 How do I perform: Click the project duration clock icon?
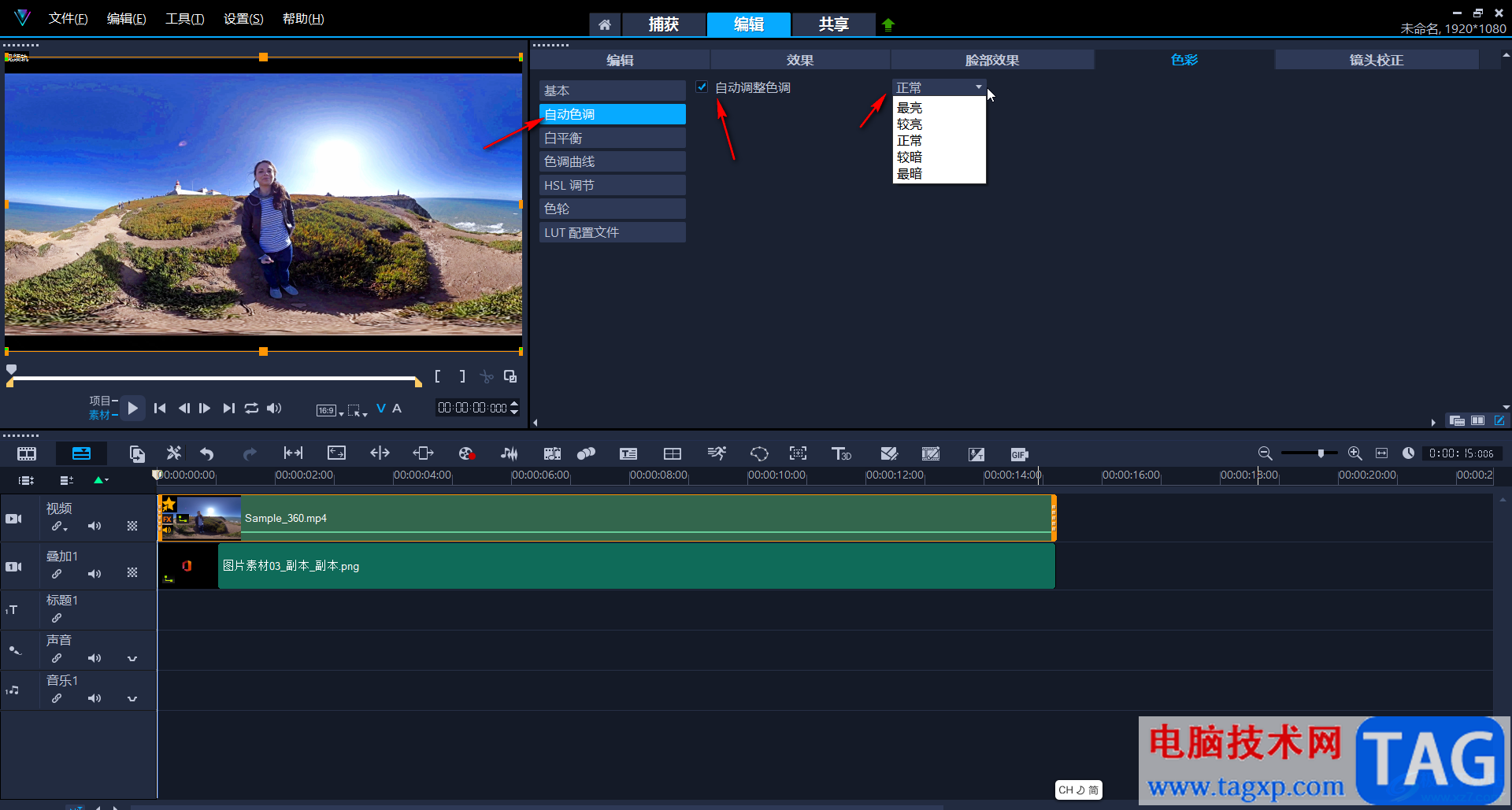1408,453
